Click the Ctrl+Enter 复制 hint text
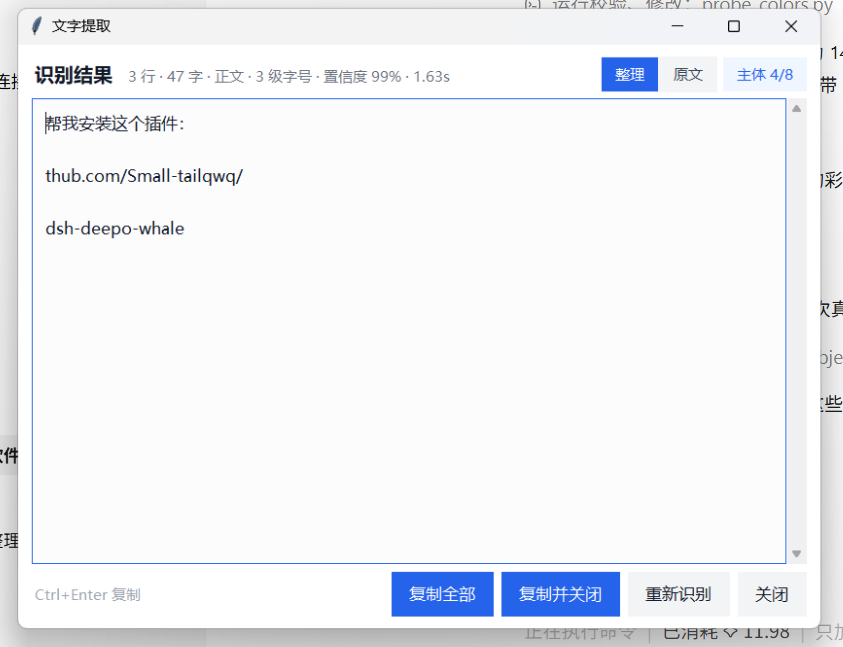843x647 pixels. 88,595
